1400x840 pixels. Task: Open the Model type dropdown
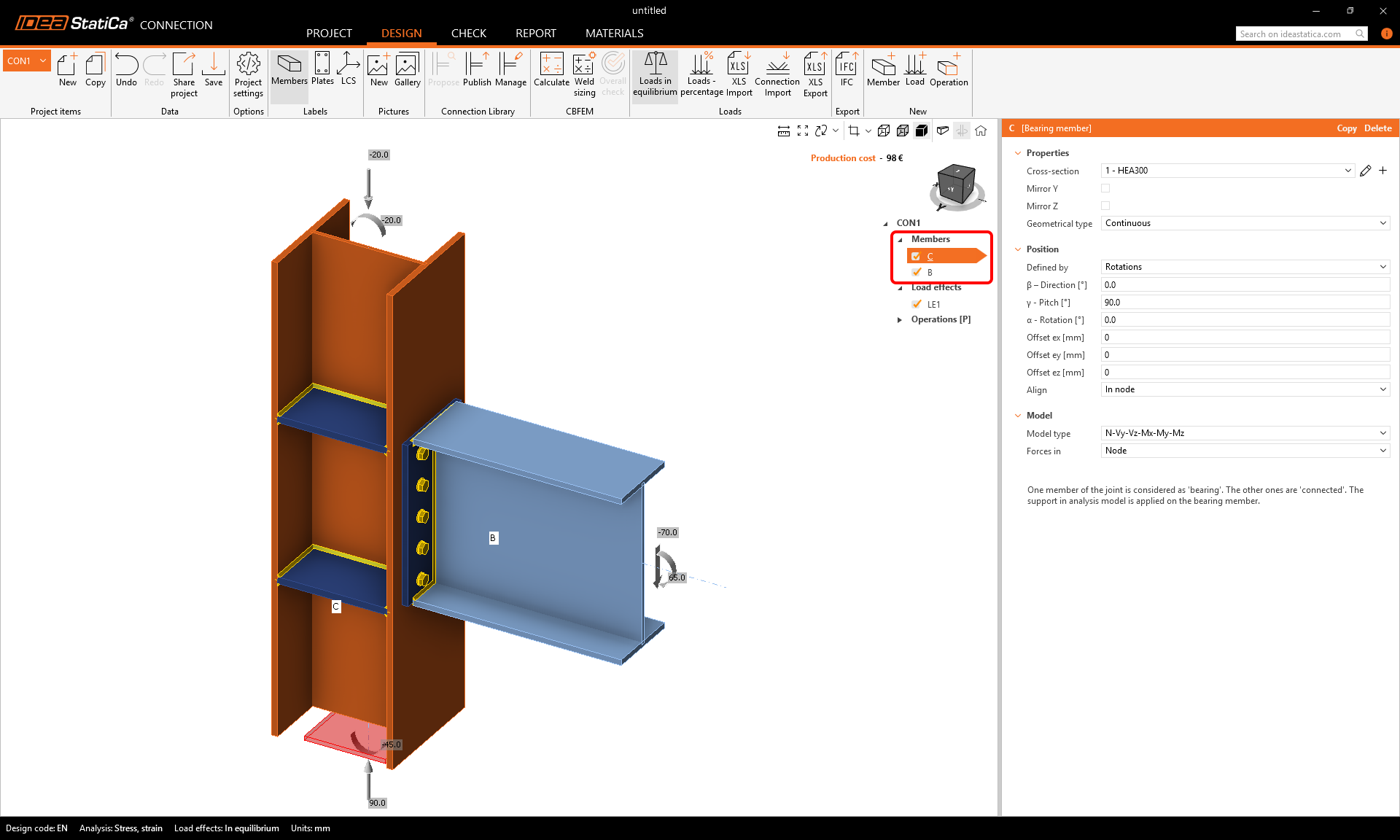[1245, 433]
